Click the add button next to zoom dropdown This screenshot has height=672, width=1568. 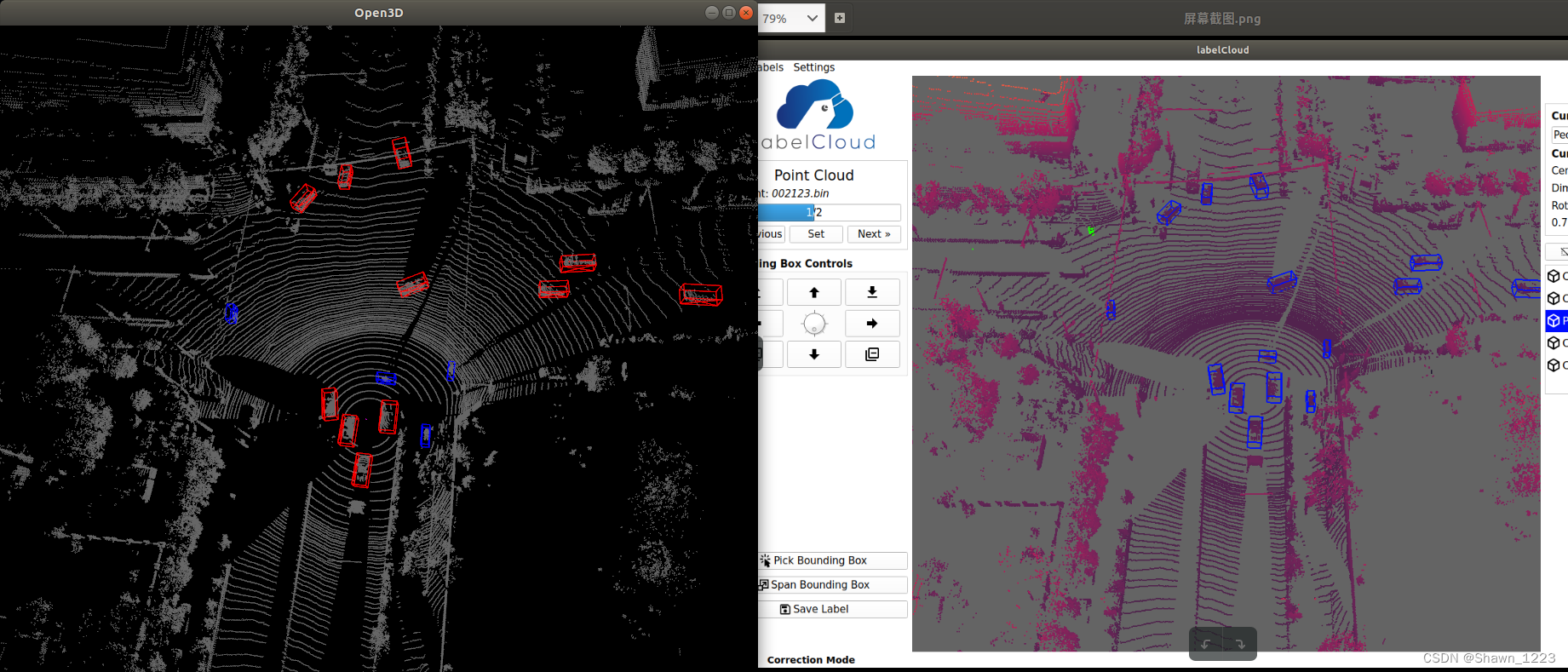pos(840,18)
